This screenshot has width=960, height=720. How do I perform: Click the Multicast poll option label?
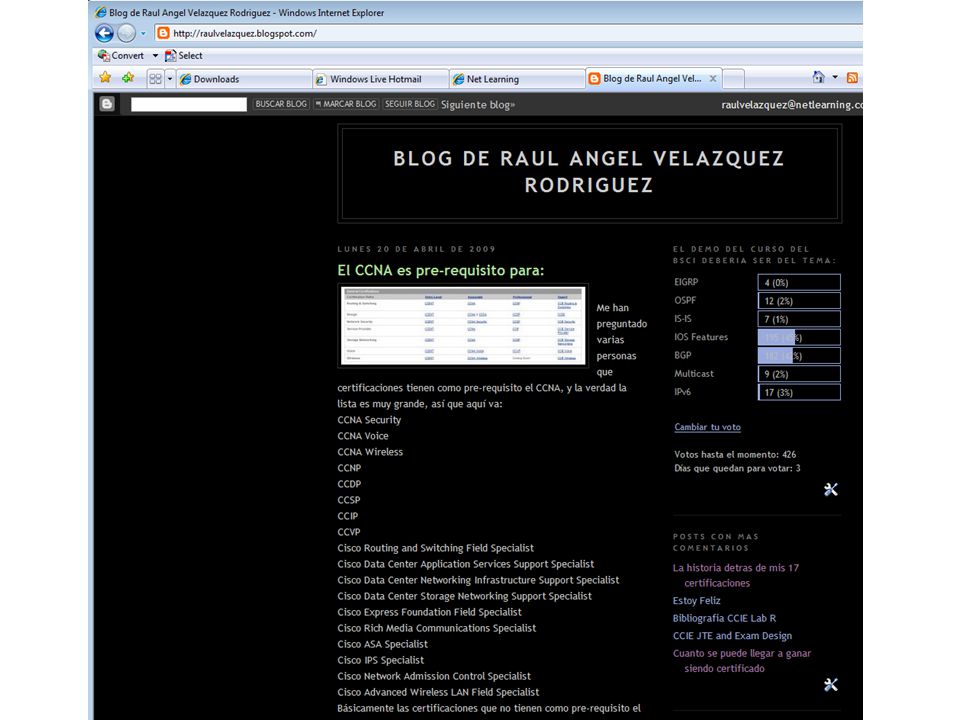pos(694,373)
